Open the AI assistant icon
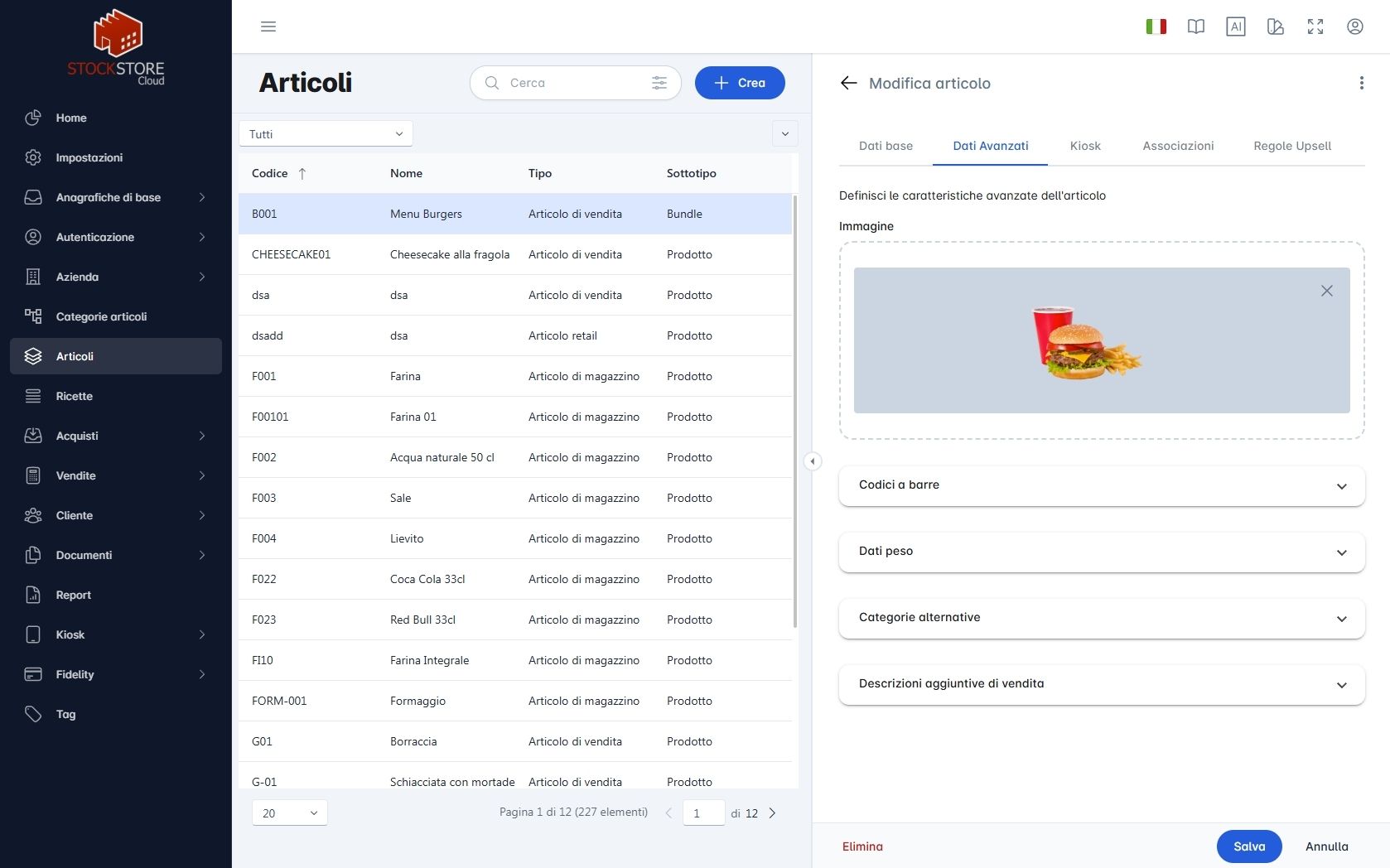The height and width of the screenshot is (868, 1390). [x=1236, y=27]
